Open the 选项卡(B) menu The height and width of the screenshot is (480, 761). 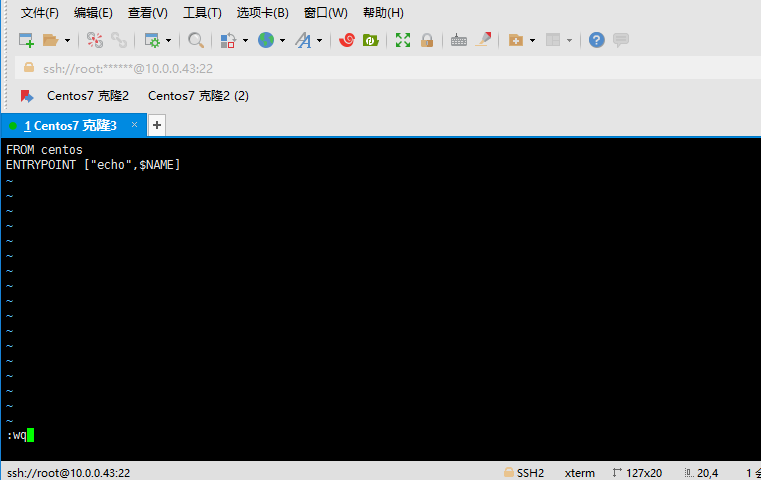(263, 13)
